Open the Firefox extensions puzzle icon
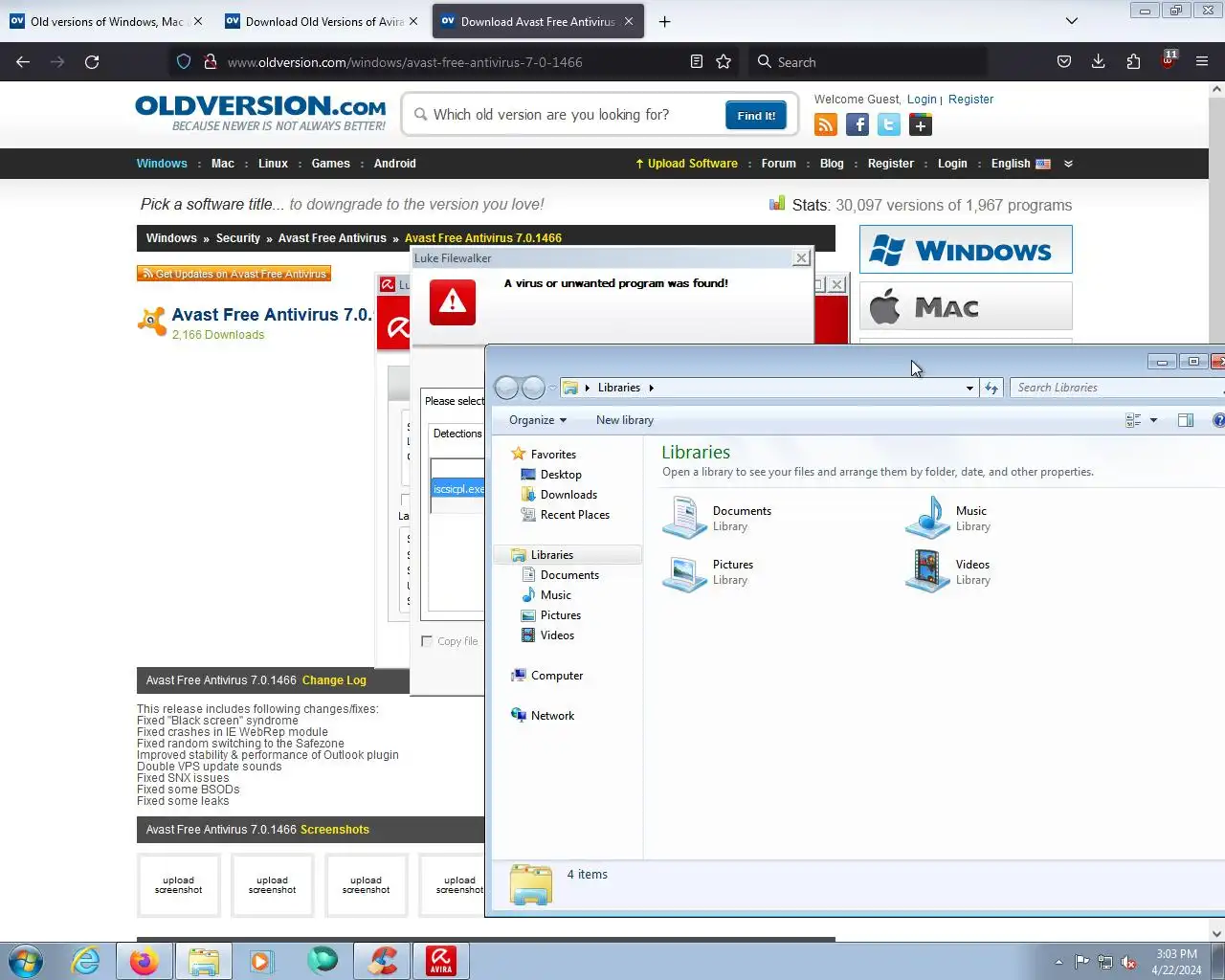This screenshot has height=980, width=1225. click(1133, 62)
